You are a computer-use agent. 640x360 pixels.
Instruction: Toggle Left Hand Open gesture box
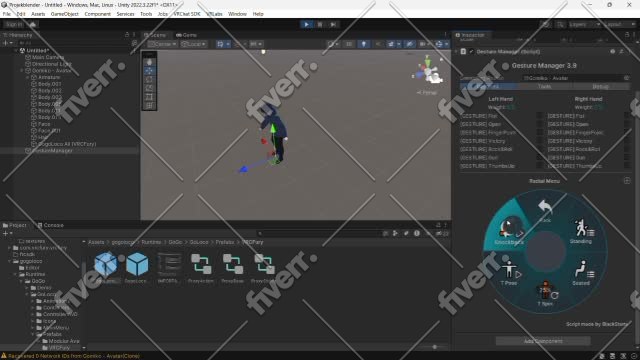click(x=540, y=124)
